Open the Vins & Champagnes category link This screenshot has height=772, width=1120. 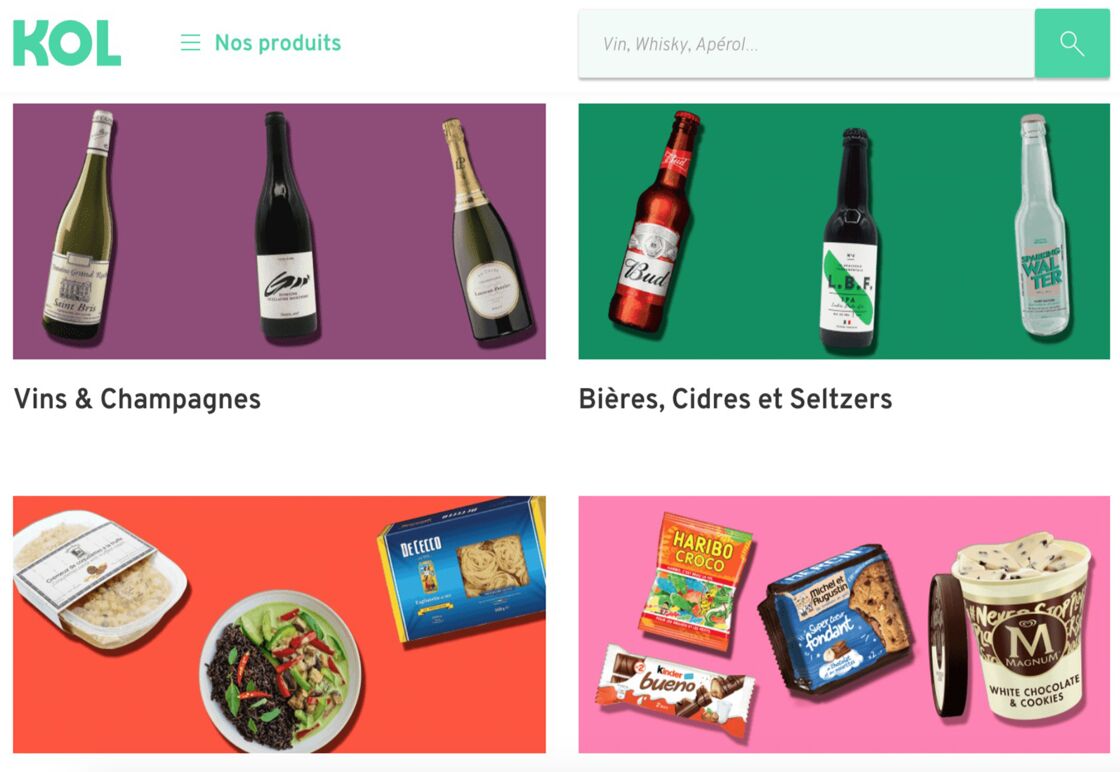tap(137, 398)
